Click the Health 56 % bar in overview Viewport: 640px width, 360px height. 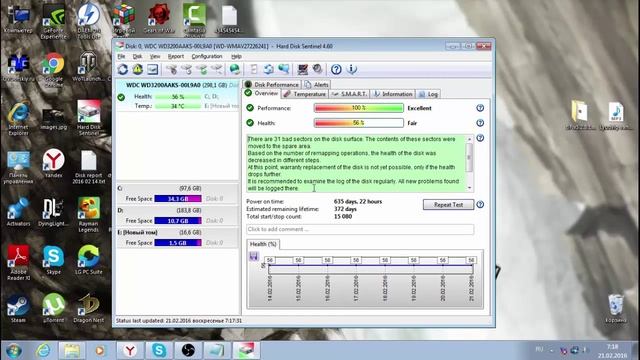(358, 123)
